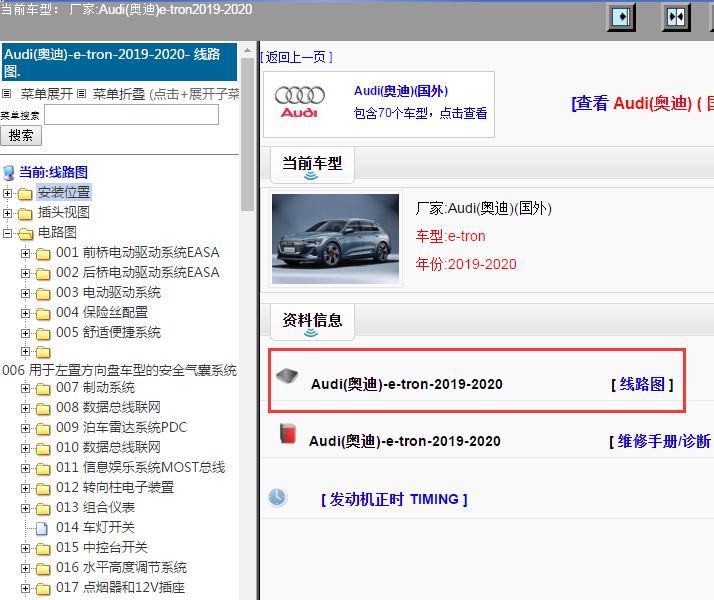
Task: Click folder icon of 安装位置
Action: pos(25,194)
